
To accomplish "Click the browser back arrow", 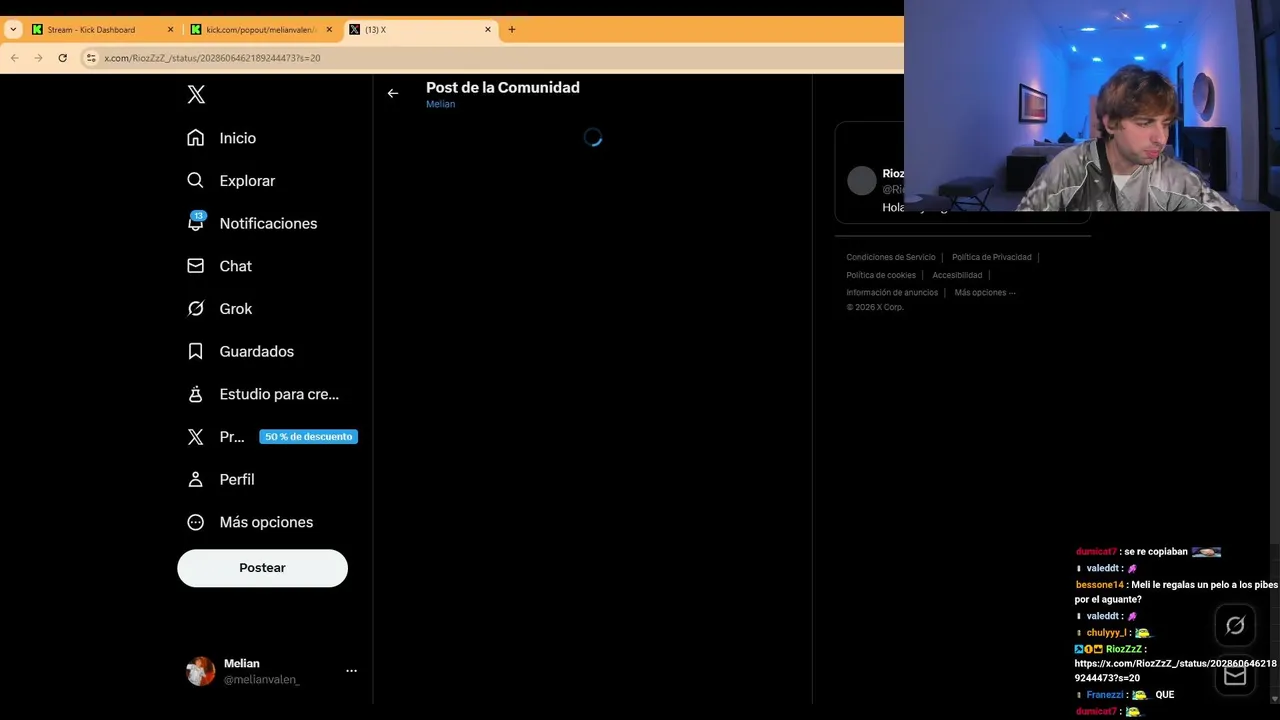I will [x=14, y=58].
